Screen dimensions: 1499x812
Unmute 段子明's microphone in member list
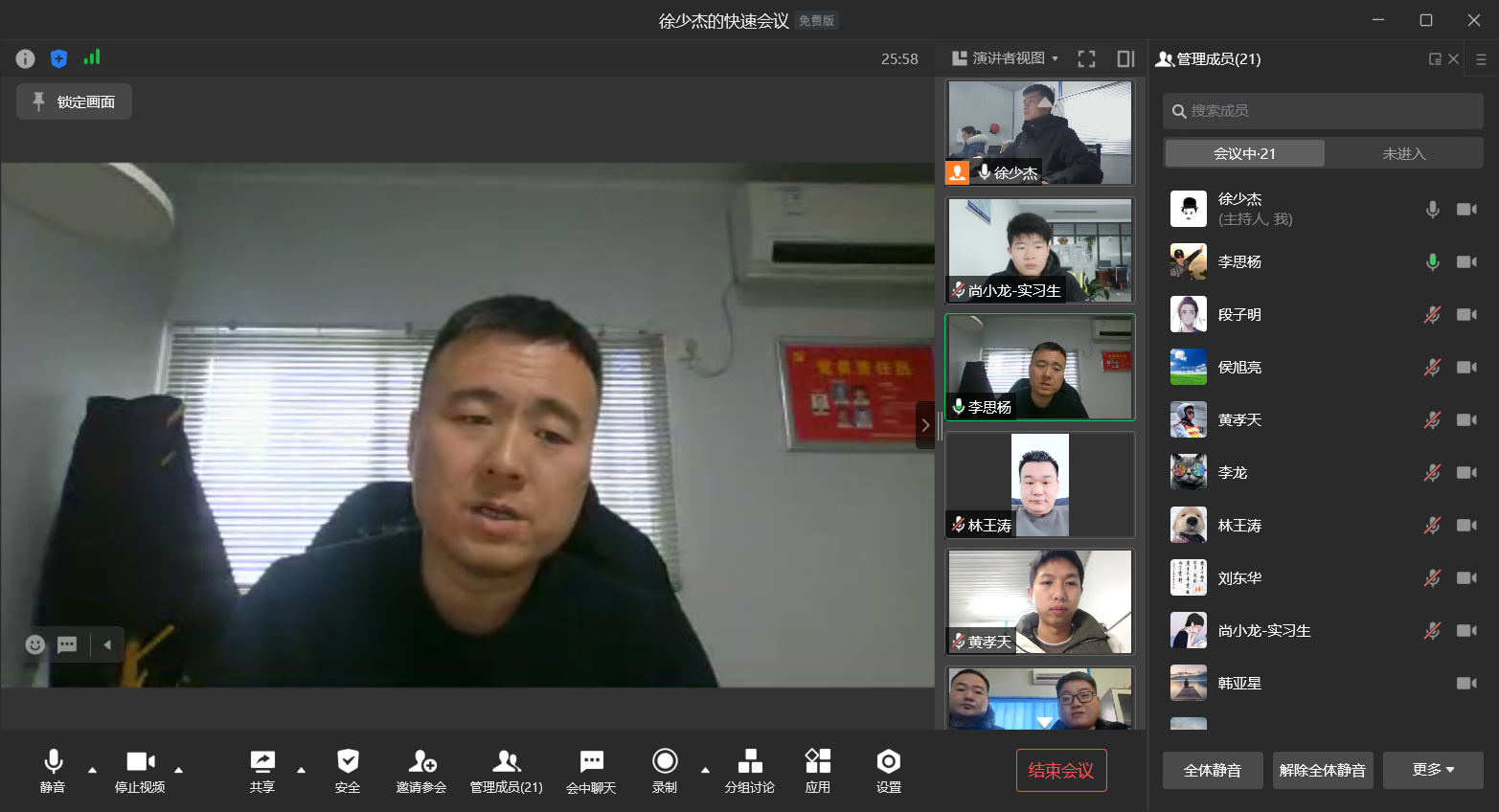coord(1432,315)
